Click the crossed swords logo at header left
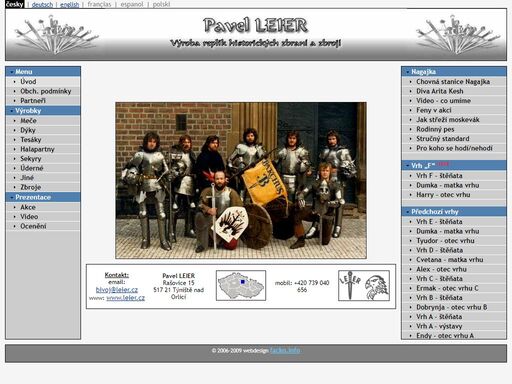Screen dimensions: 512x384 click(x=56, y=35)
